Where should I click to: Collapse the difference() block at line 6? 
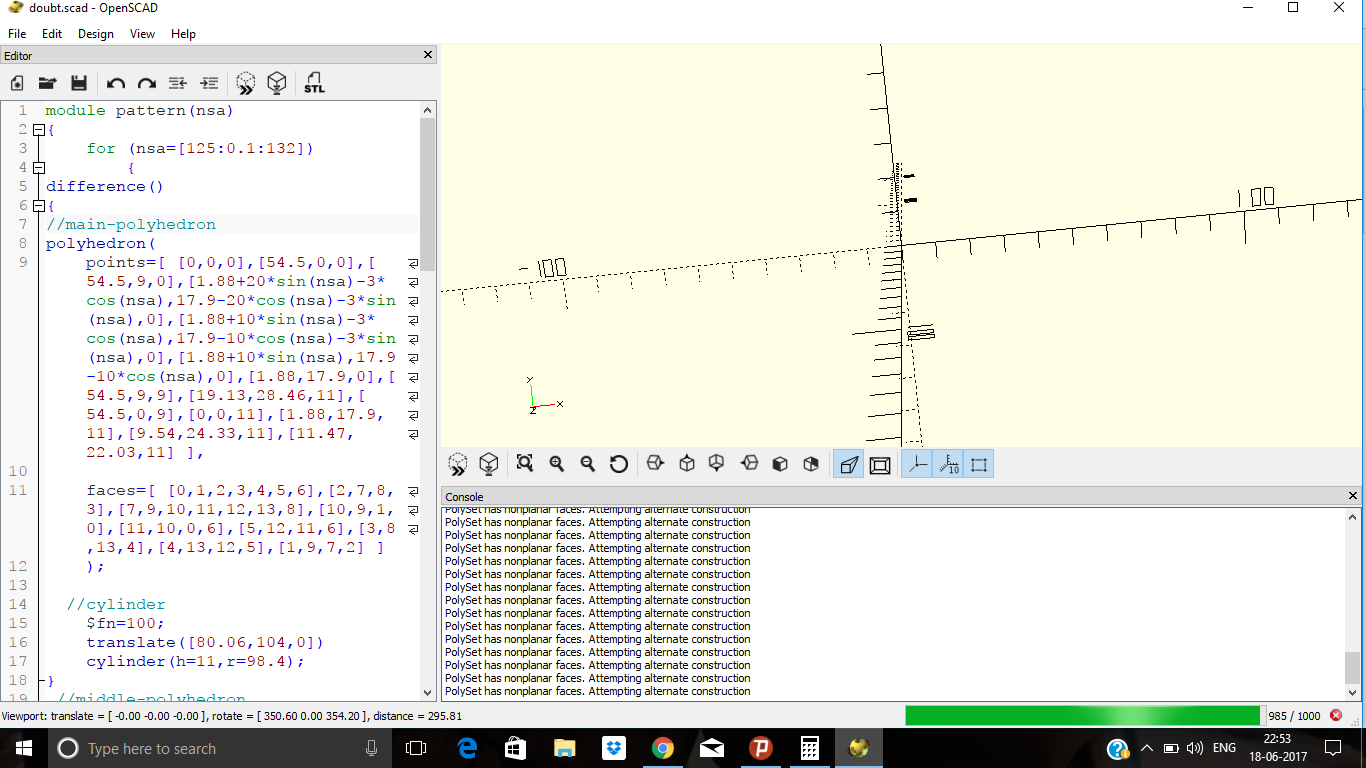(38, 205)
